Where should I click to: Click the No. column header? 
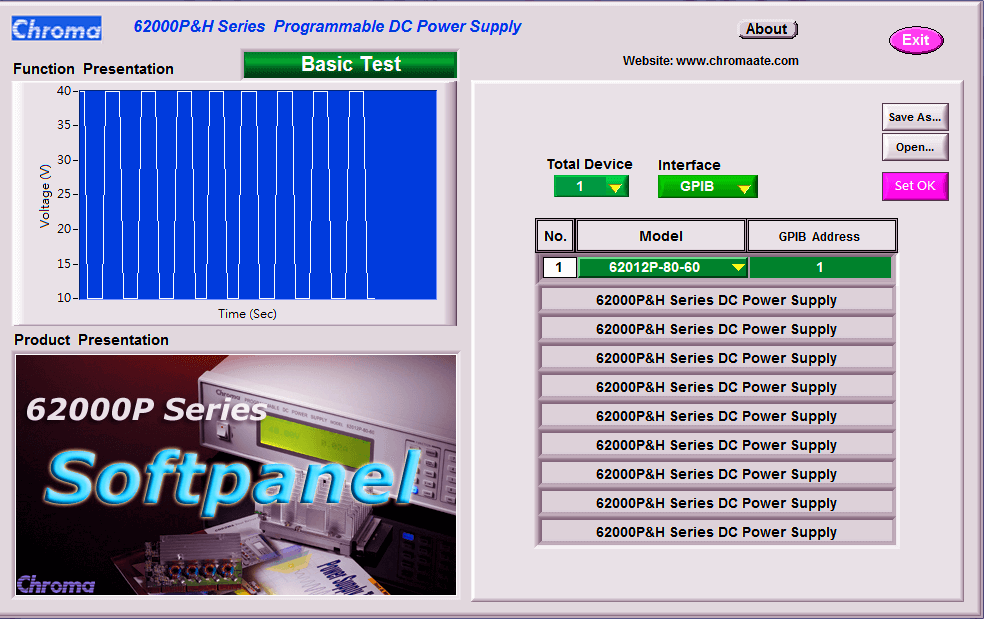coord(555,237)
